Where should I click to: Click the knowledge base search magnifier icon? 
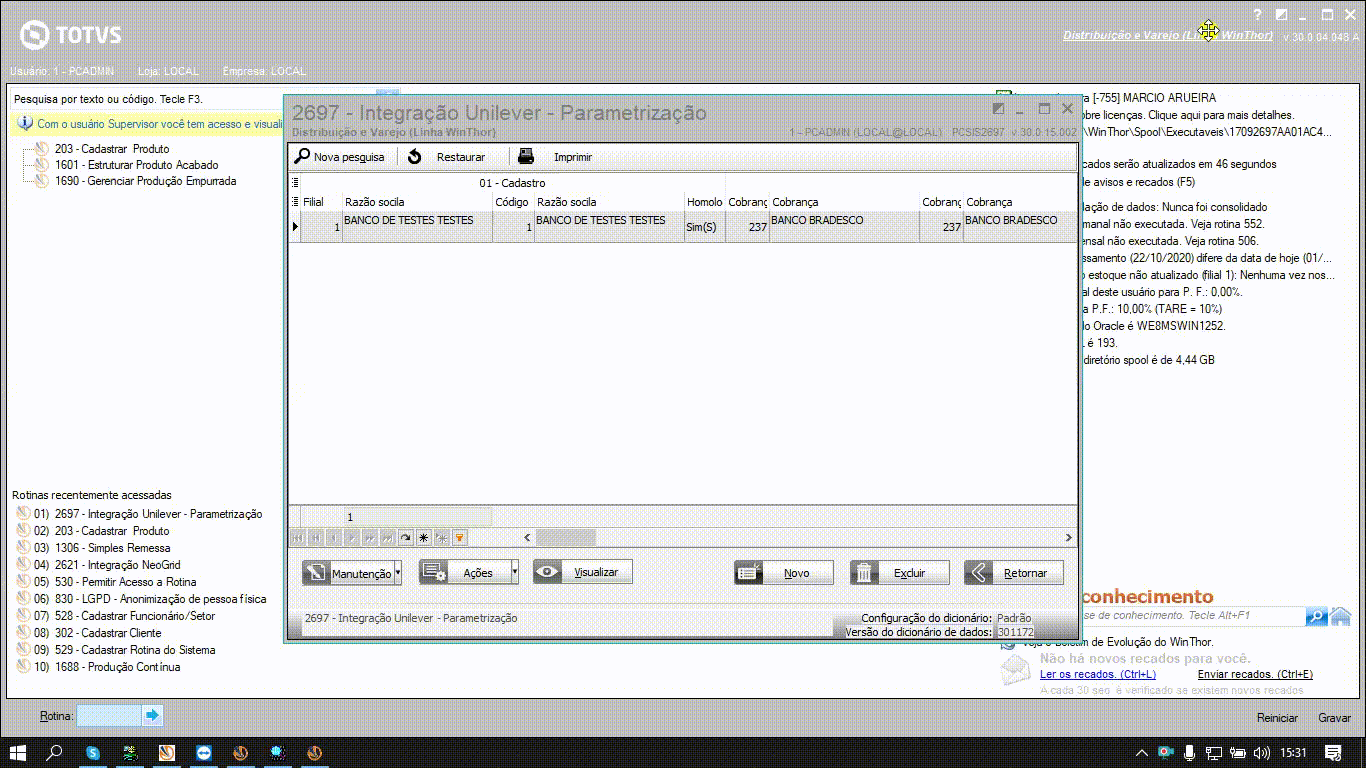coord(1317,616)
